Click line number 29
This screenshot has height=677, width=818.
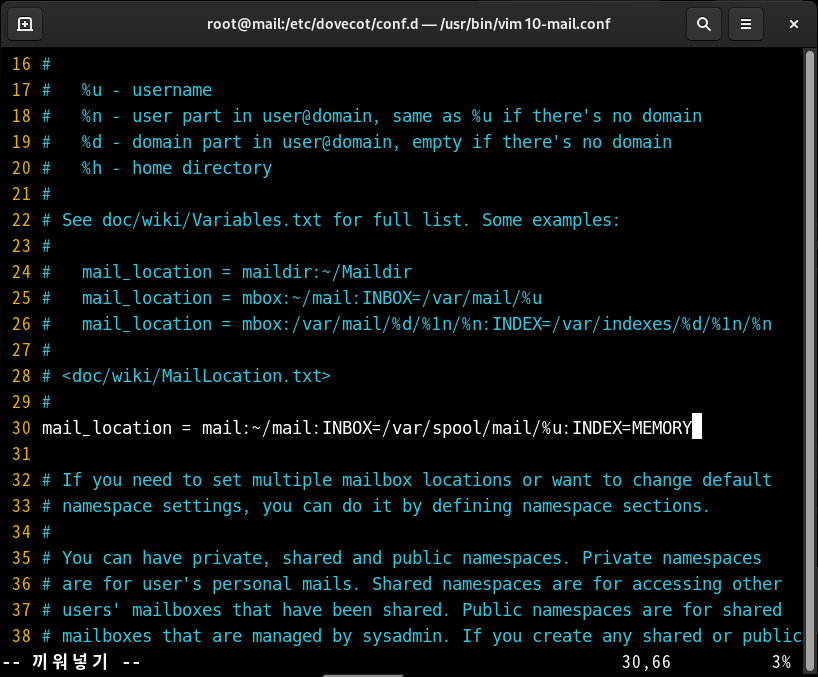(21, 402)
